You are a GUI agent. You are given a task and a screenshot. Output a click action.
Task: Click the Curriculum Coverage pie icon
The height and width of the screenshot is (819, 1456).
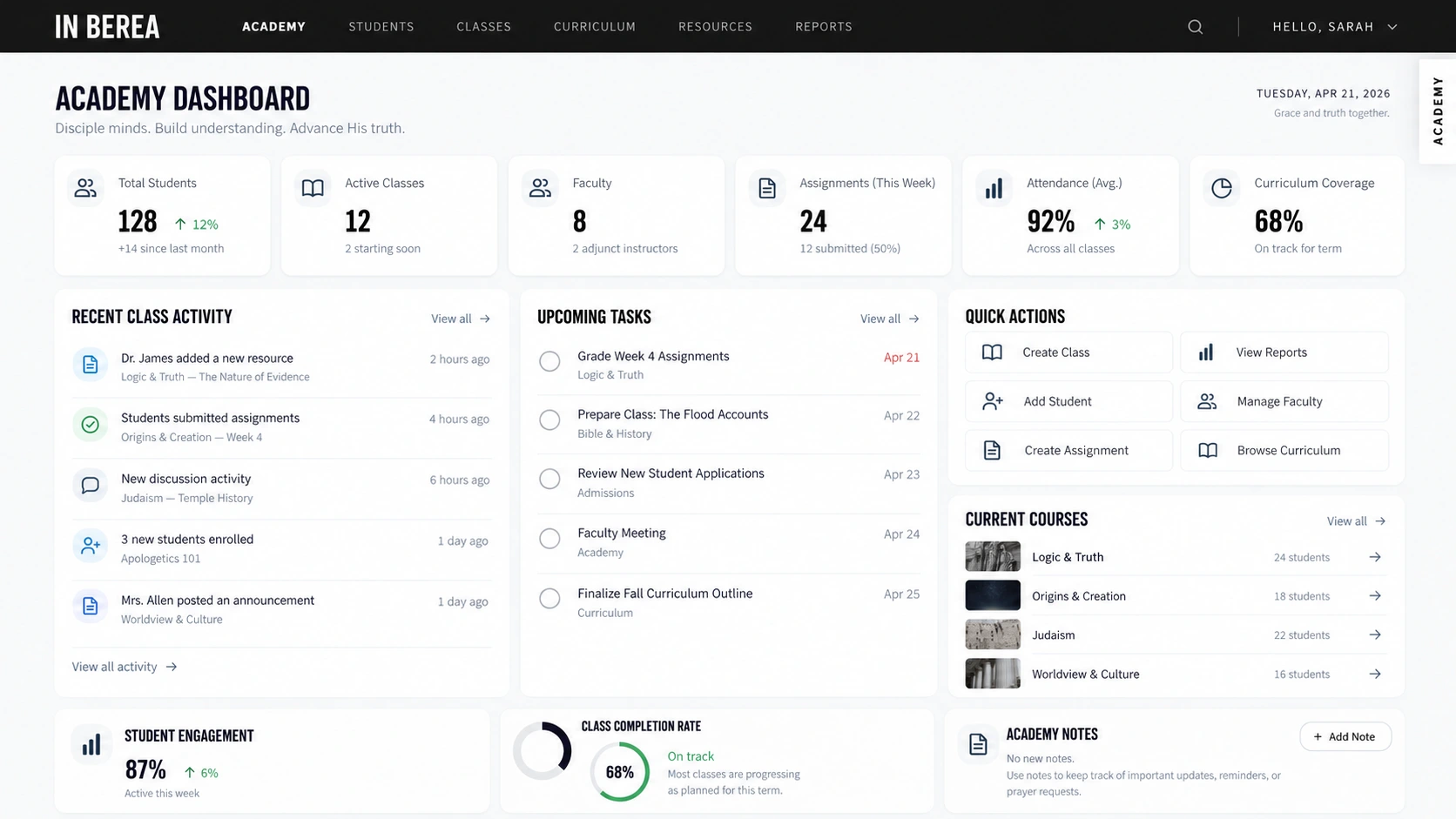click(1222, 188)
